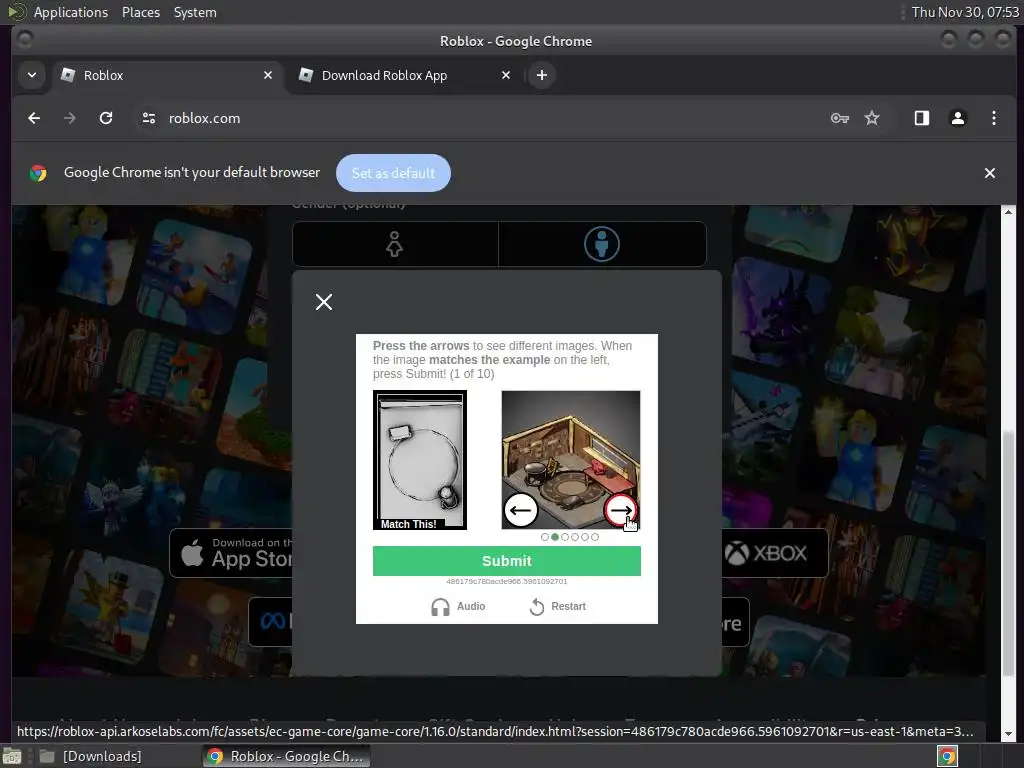
Task: Open the System menu
Action: (195, 12)
